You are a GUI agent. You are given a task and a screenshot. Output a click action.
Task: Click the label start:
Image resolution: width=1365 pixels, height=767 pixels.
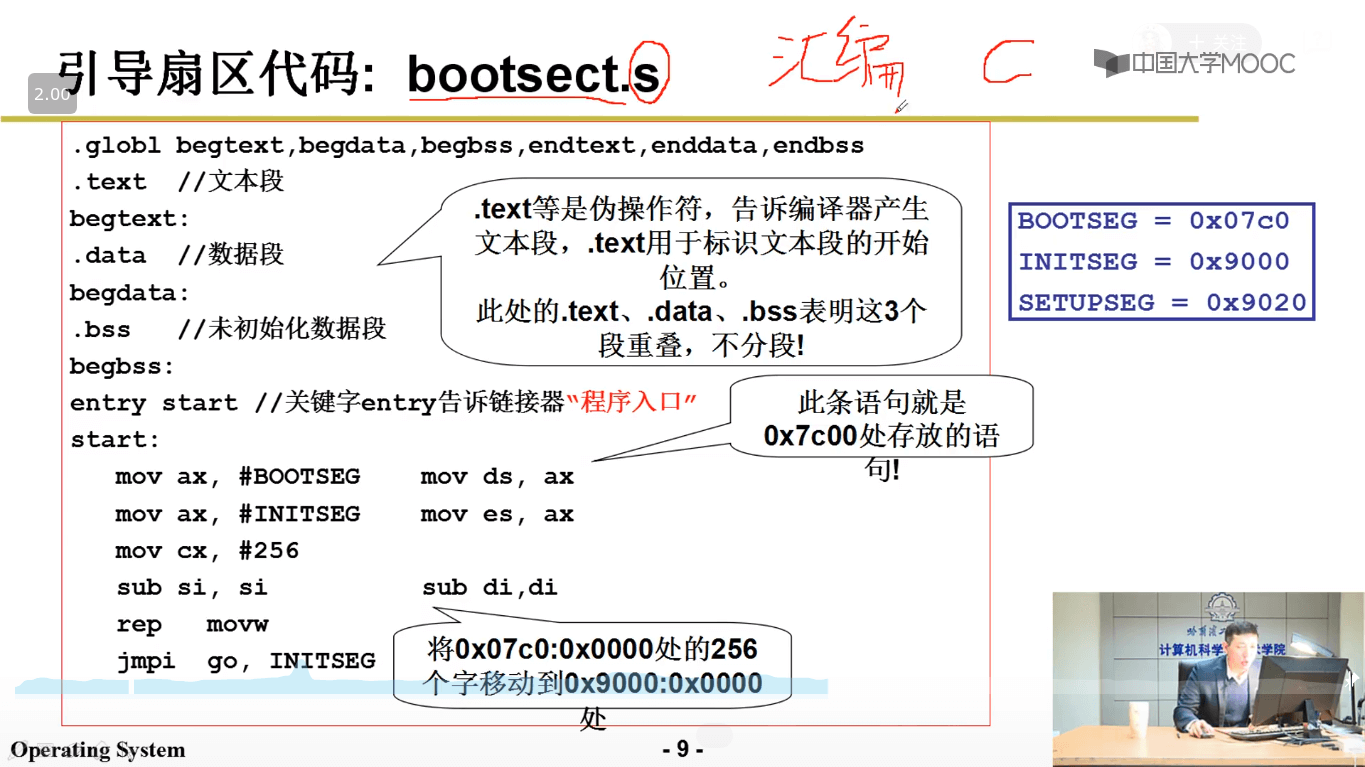point(115,440)
